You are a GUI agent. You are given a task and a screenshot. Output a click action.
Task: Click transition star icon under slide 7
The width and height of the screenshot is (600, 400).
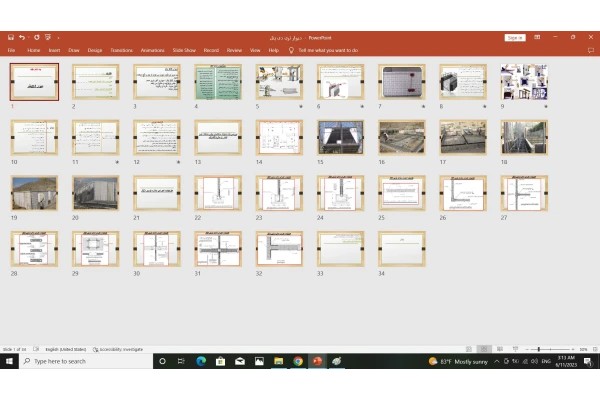(423, 106)
